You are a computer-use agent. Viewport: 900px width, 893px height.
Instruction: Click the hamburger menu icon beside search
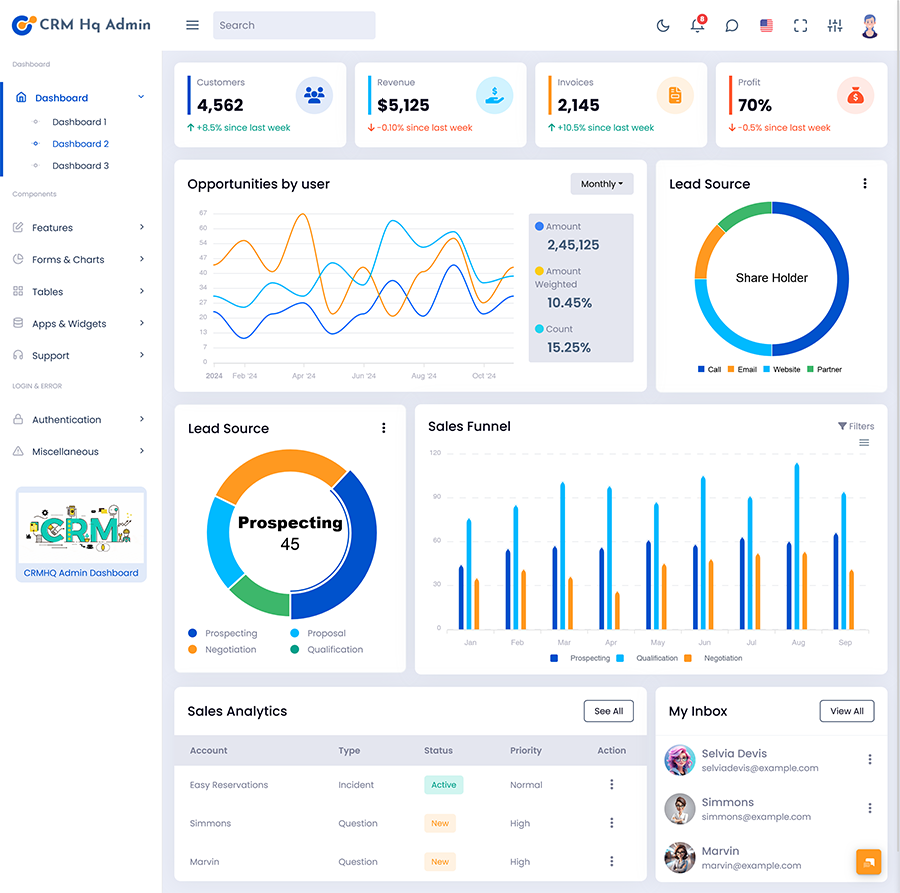(x=192, y=25)
